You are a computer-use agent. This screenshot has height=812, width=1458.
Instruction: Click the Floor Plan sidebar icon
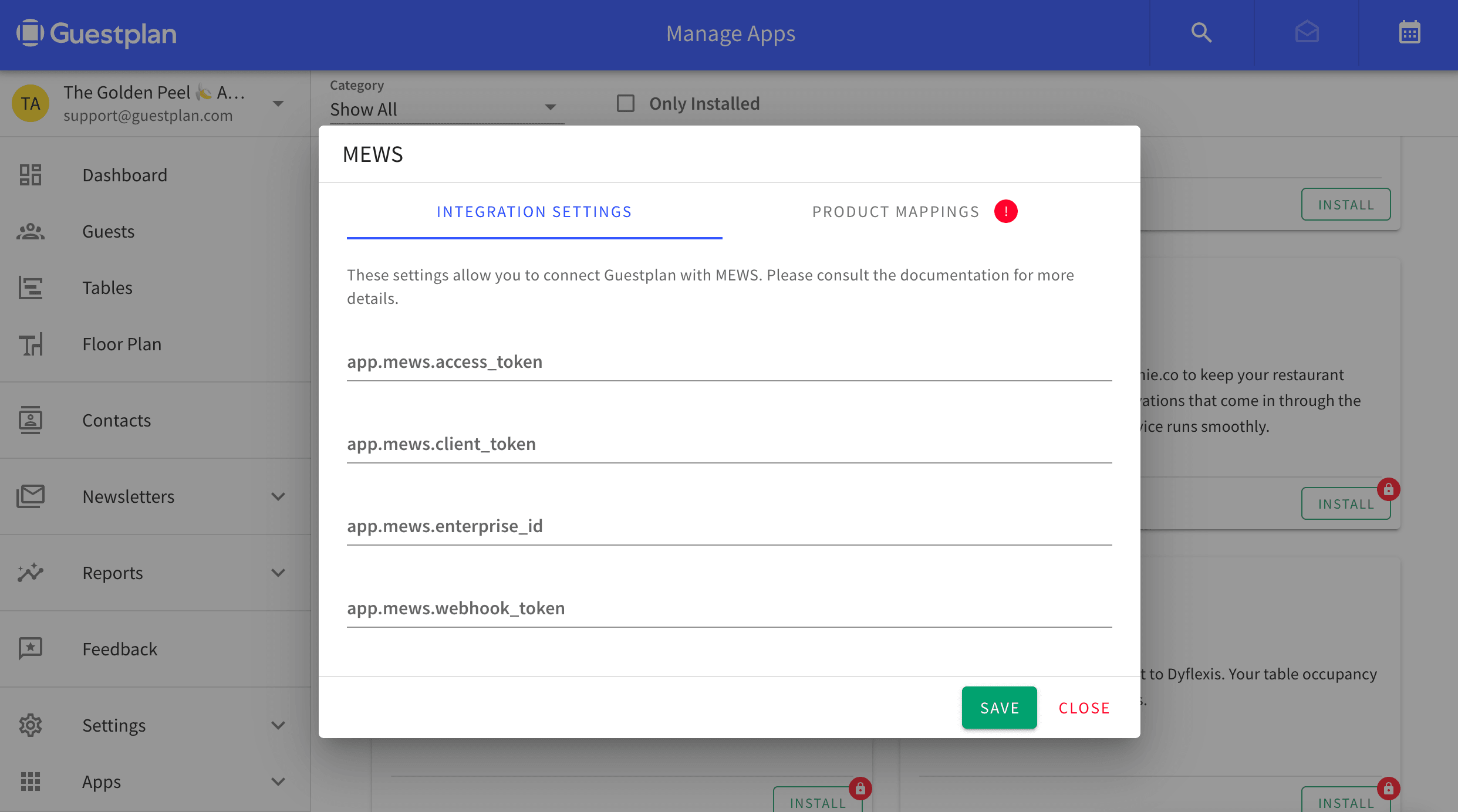(31, 344)
